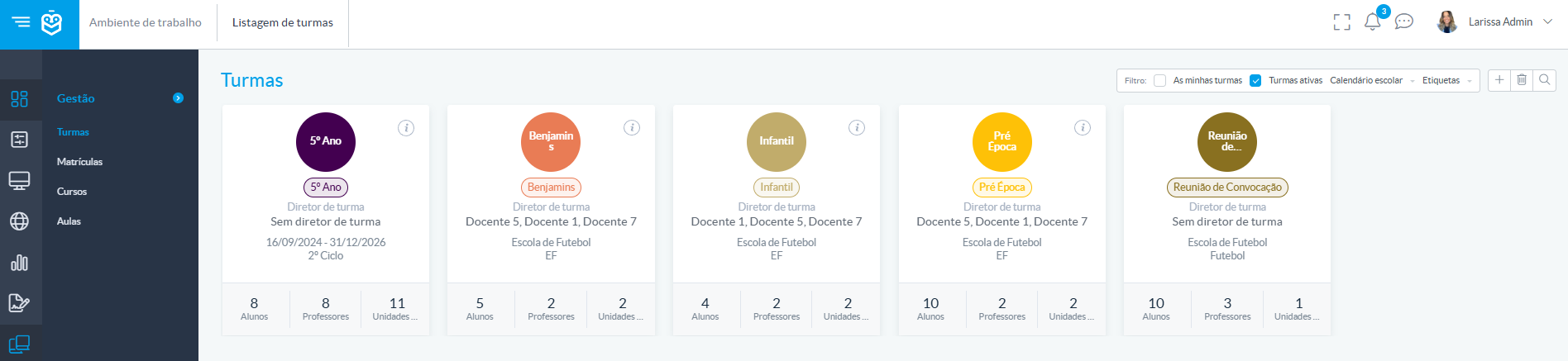
Task: Open the statistics bar chart sidebar icon
Action: click(x=19, y=263)
